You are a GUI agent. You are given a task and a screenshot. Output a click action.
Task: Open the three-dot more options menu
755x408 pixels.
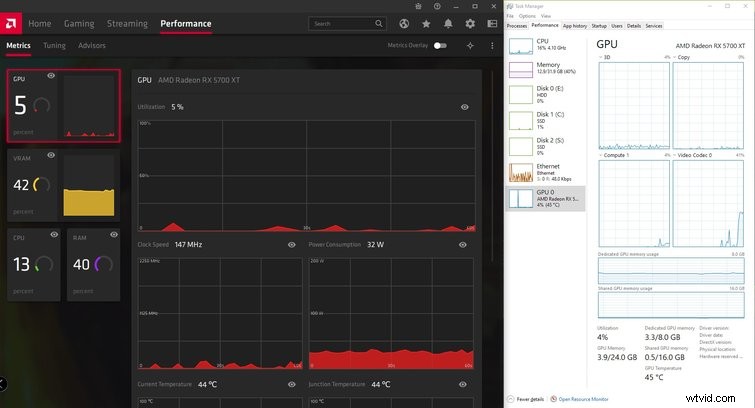[492, 45]
